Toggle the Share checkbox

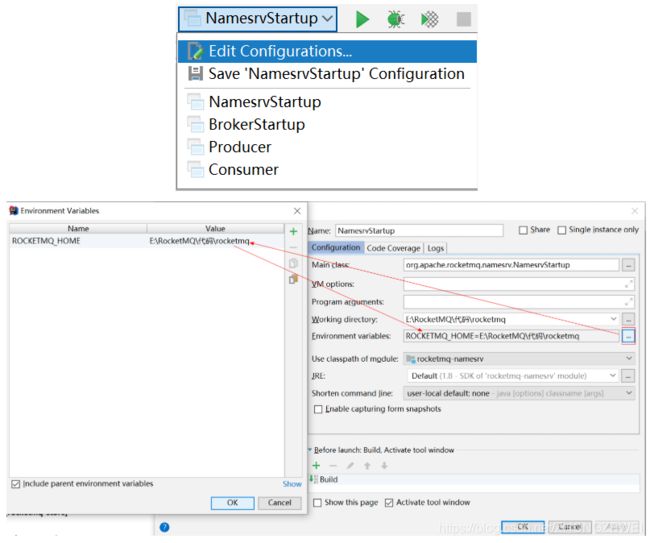[523, 230]
